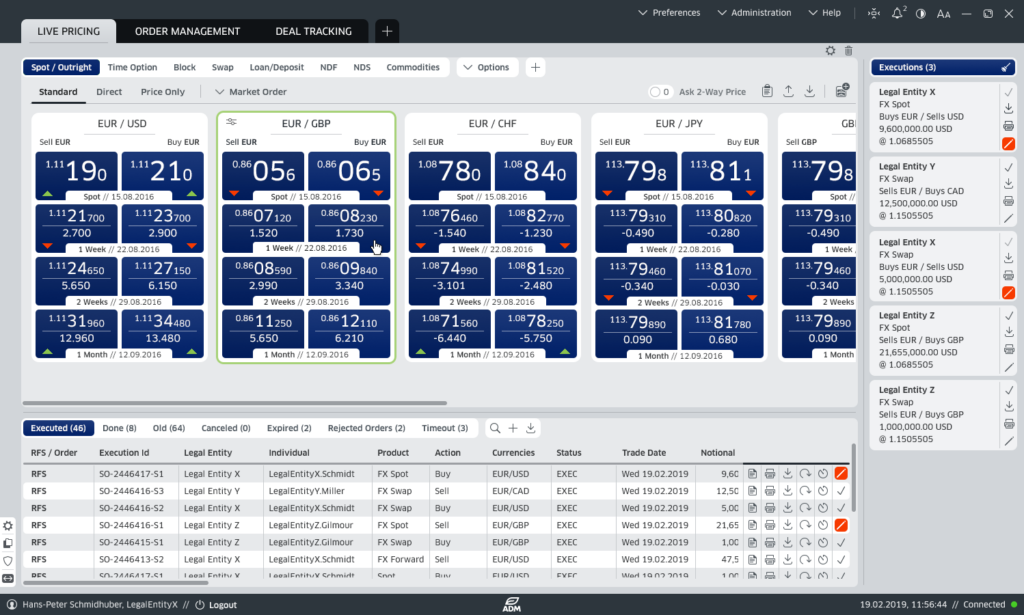Viewport: 1024px width, 615px height.
Task: Switch to the Order Management tab
Action: point(187,31)
